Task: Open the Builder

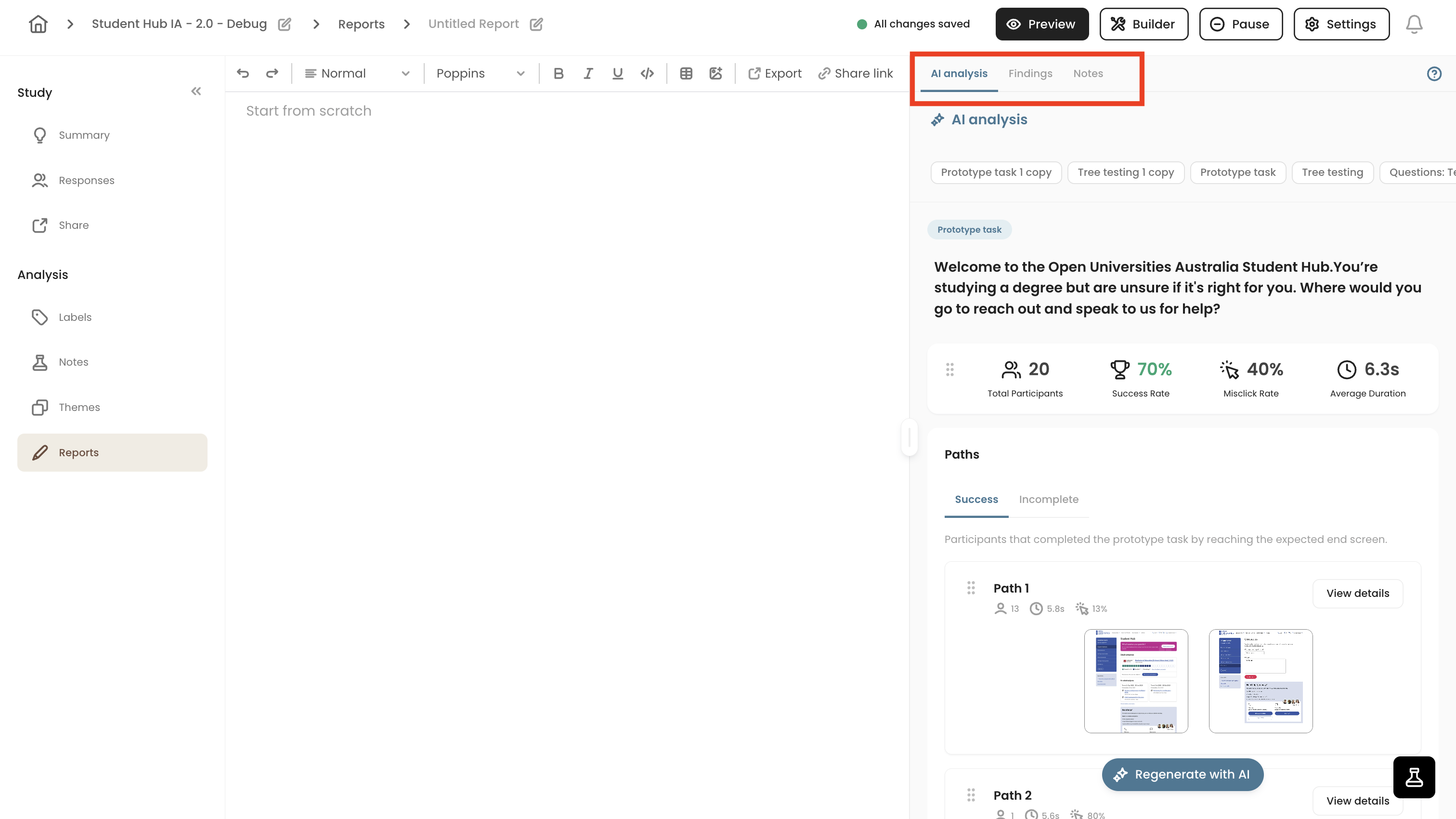Action: [1144, 24]
